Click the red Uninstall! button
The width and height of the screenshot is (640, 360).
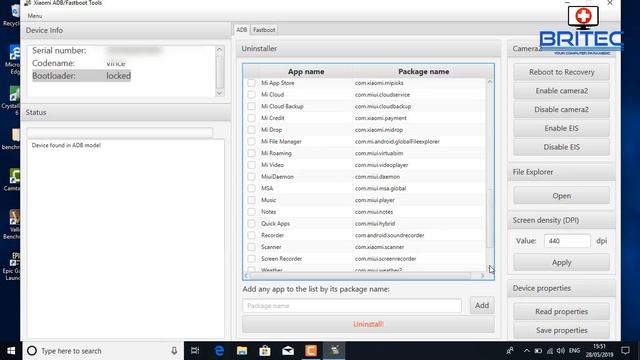tap(368, 324)
